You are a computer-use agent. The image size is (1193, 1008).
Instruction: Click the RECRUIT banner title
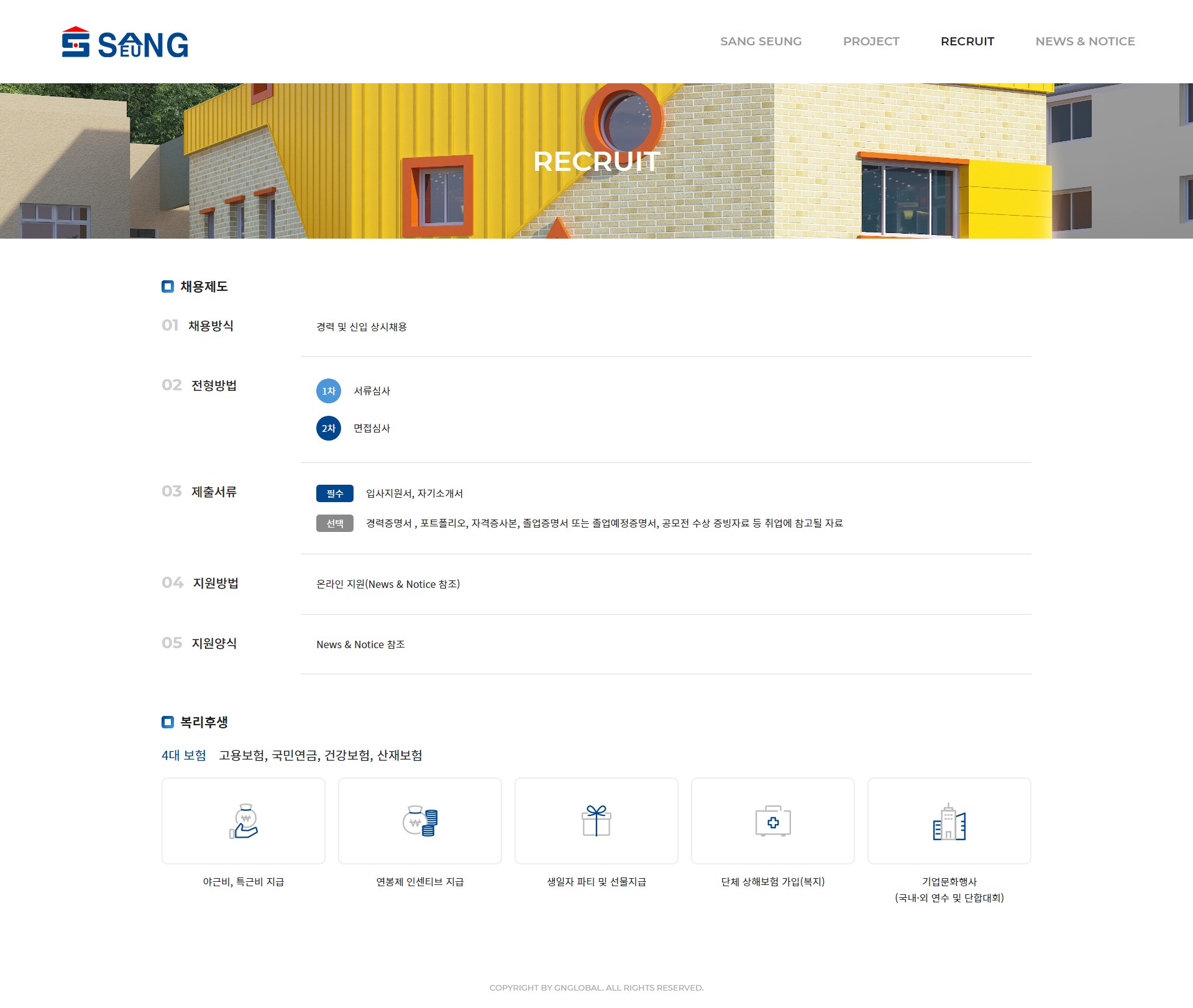(596, 162)
